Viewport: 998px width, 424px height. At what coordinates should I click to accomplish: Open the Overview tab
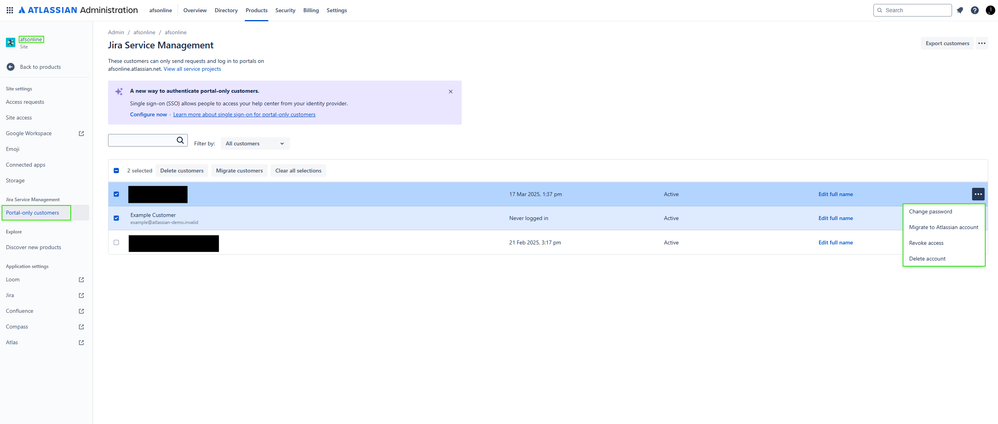point(195,11)
